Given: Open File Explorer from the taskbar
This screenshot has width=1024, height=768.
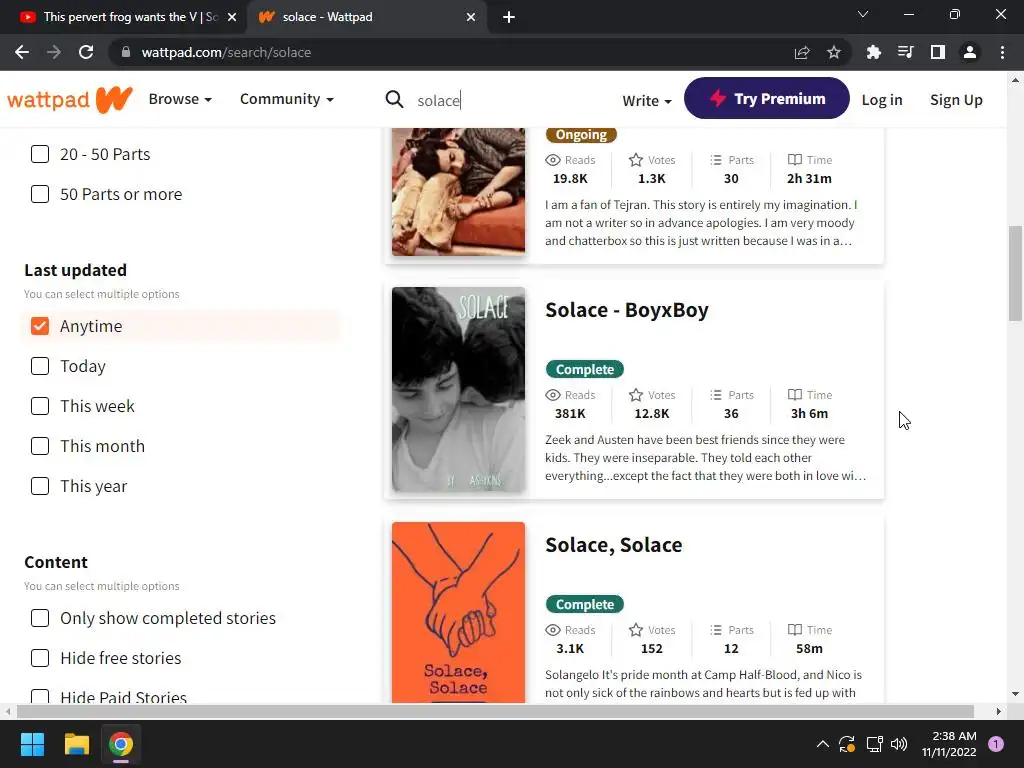Looking at the screenshot, I should (76, 744).
